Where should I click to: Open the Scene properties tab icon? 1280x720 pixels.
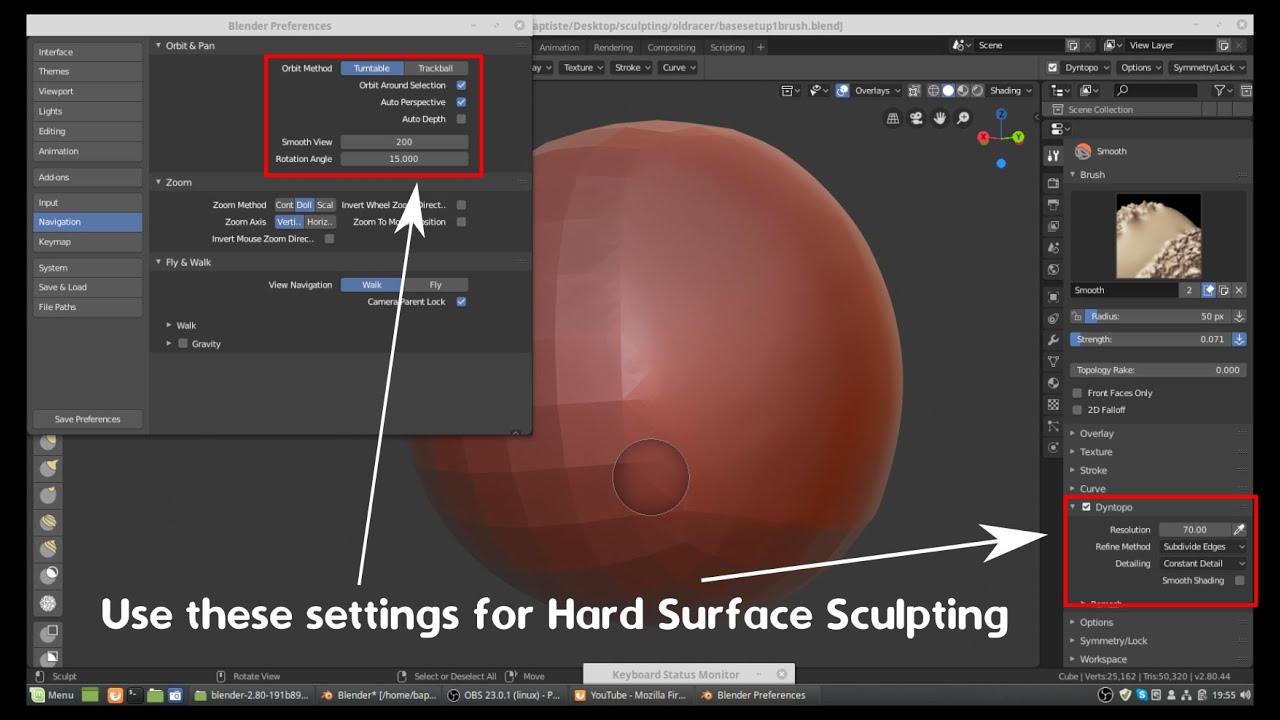1053,247
